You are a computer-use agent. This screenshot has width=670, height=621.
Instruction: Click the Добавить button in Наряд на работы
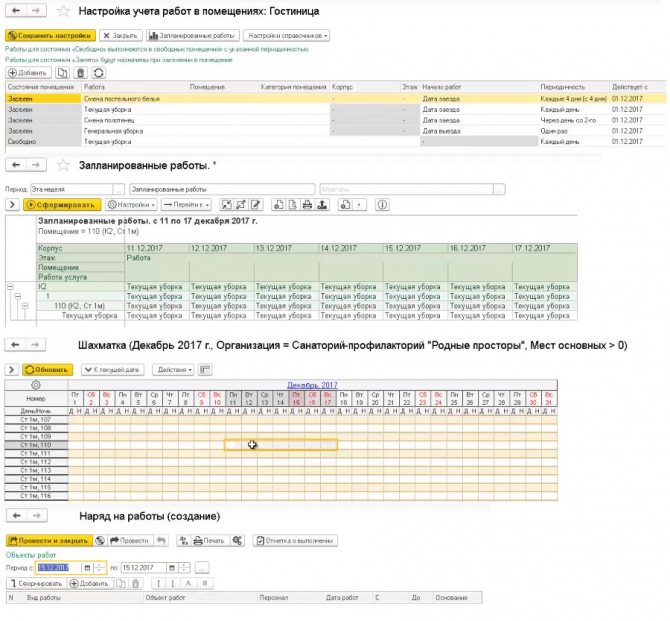click(x=89, y=583)
